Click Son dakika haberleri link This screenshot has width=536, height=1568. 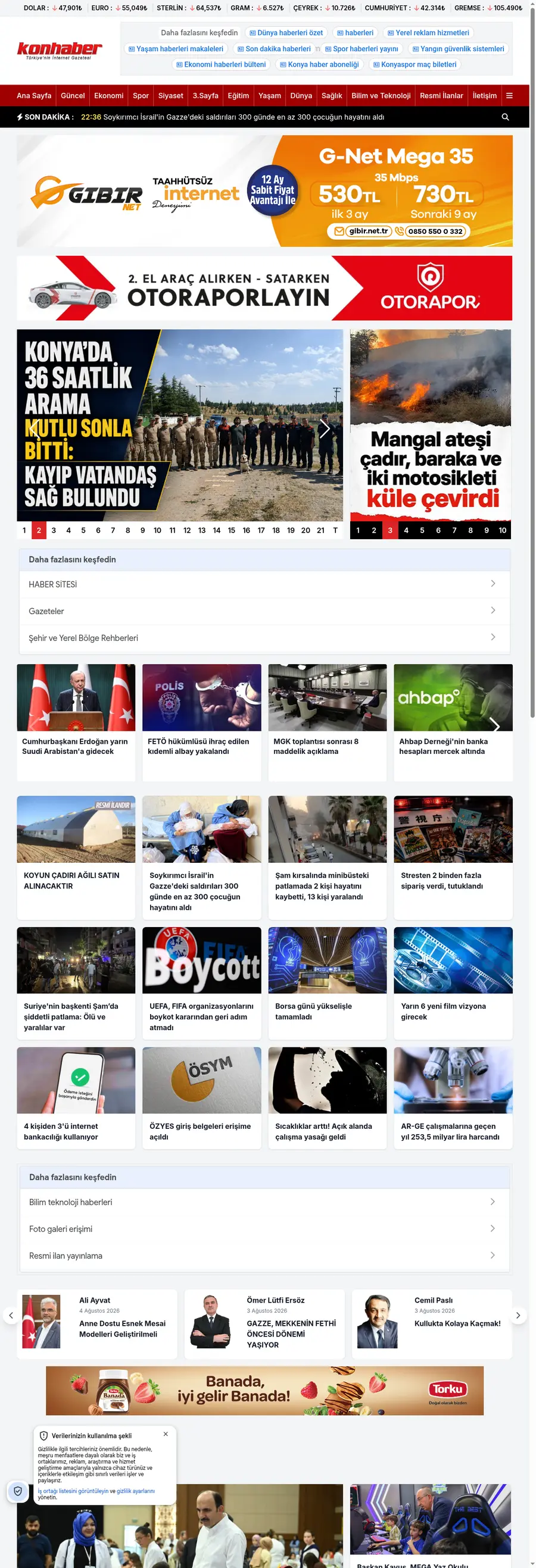(274, 49)
